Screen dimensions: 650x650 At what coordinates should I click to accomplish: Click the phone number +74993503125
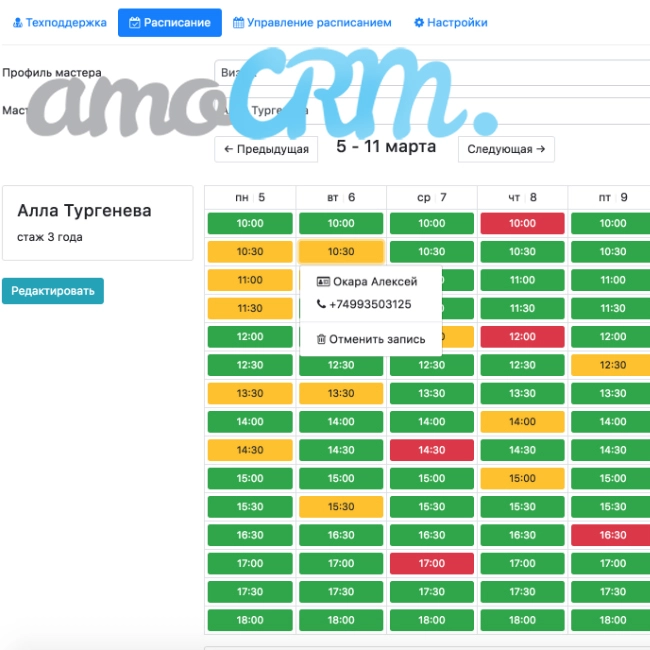point(370,304)
